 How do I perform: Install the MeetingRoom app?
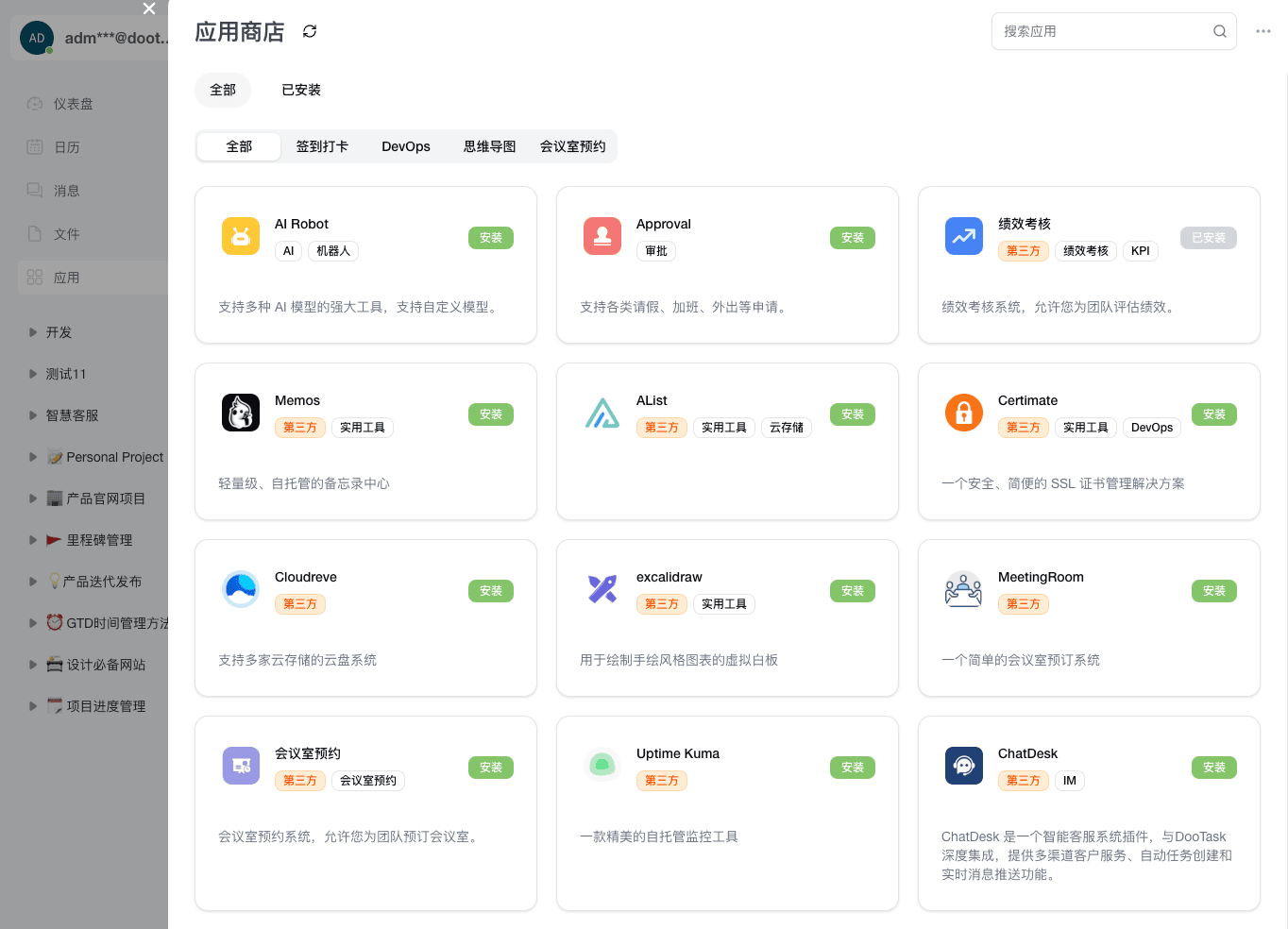coord(1214,591)
